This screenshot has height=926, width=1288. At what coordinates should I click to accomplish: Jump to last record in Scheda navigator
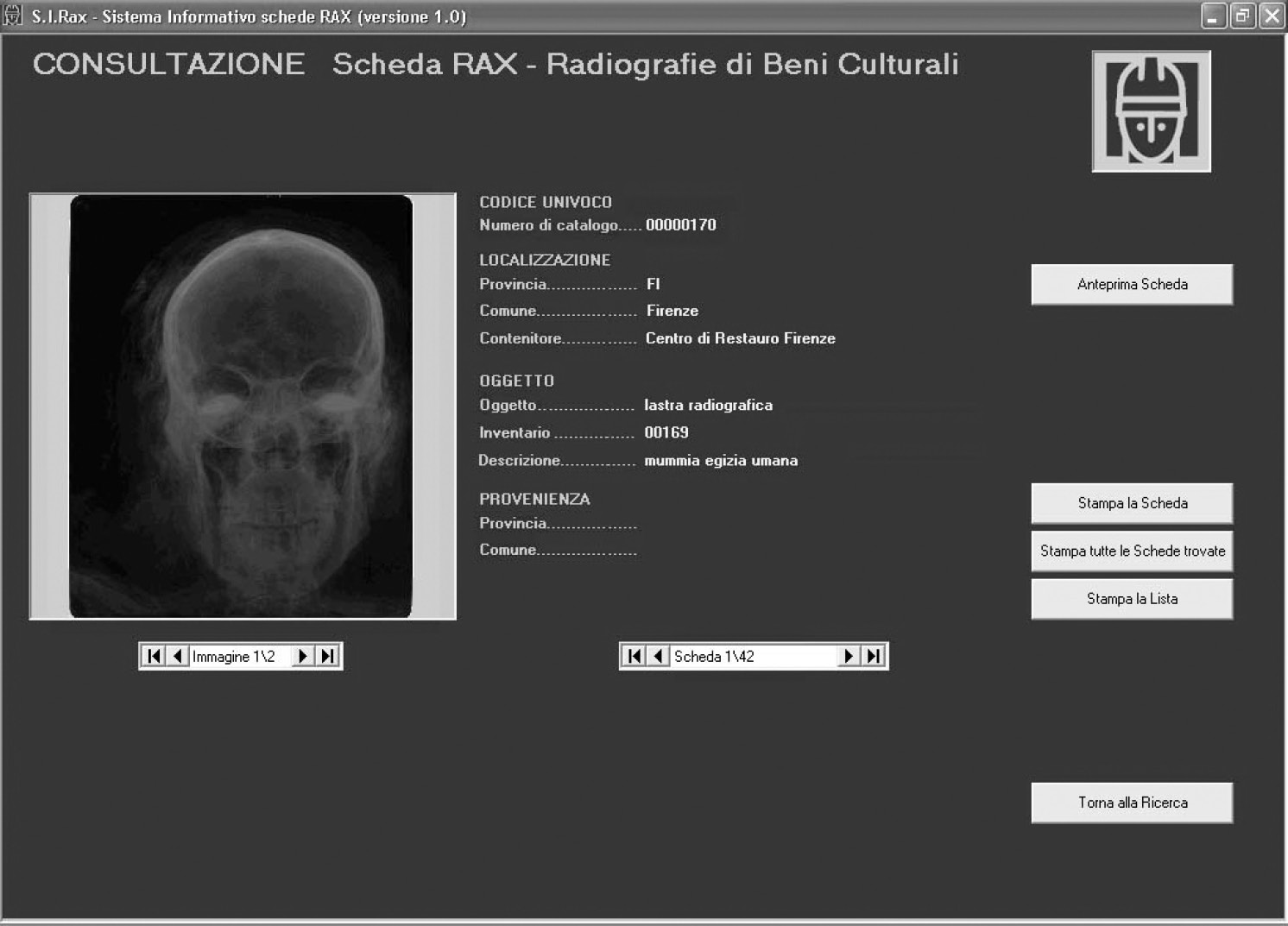[x=874, y=656]
